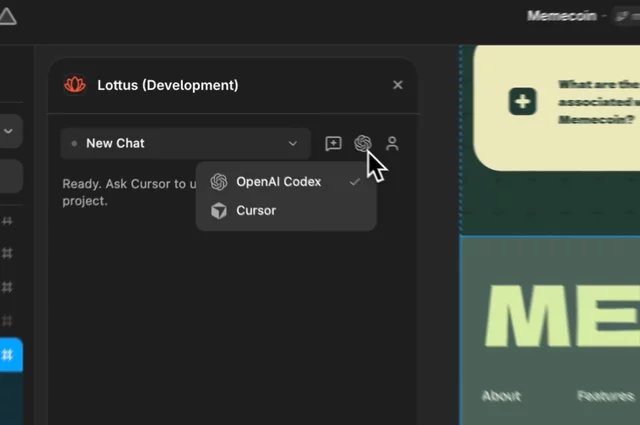Click the 'Lottus (Development)' panel title
This screenshot has width=640, height=425.
tap(168, 85)
